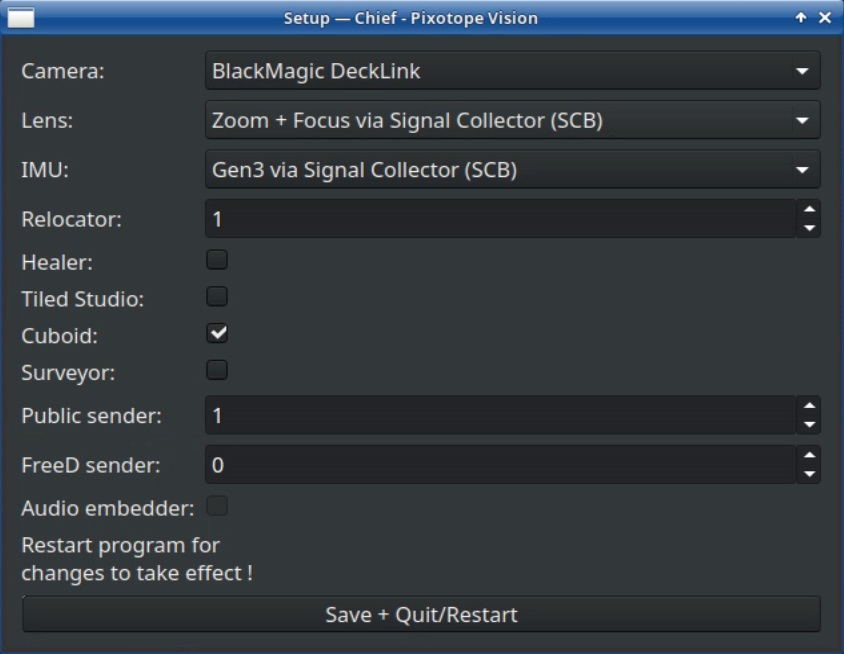
Task: Enable the Healer checkbox
Action: (217, 260)
